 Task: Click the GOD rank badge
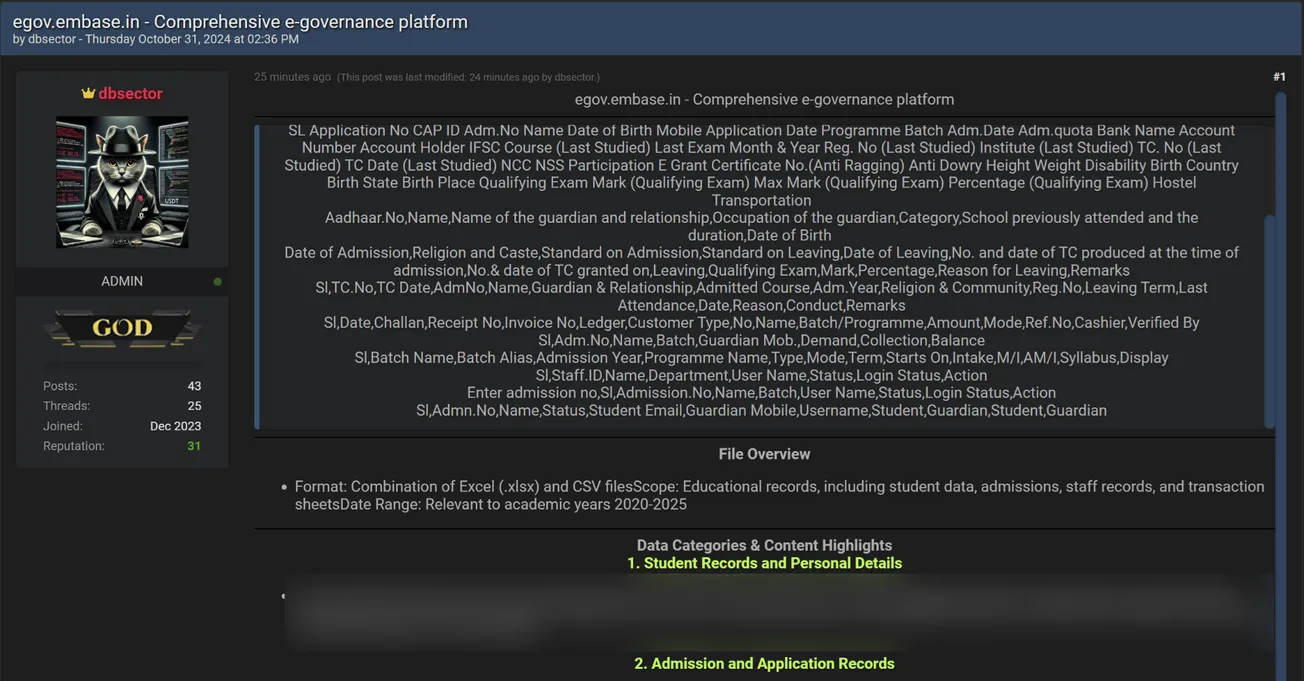pos(122,328)
